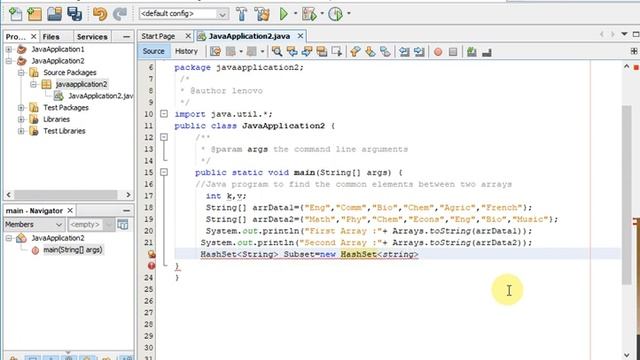Switch to the Files tab

click(51, 37)
